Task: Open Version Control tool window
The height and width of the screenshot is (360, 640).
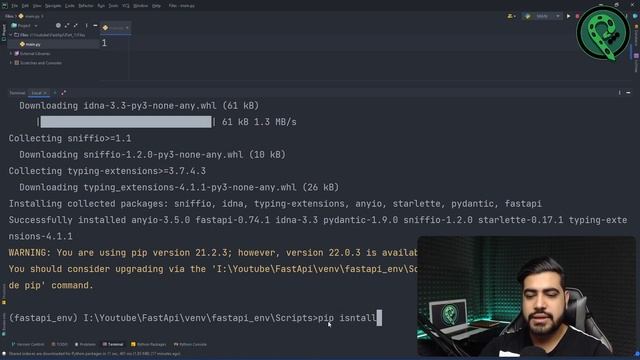Action: click(27, 344)
